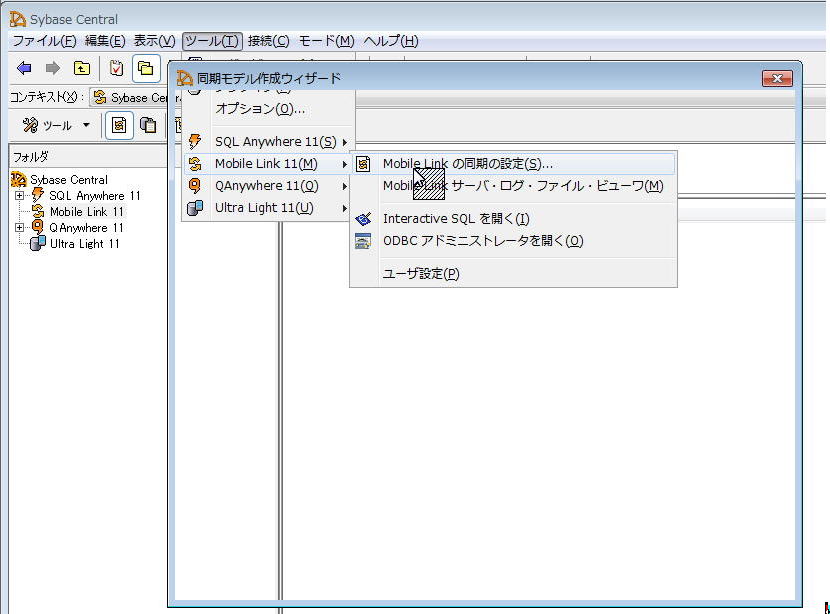Click the Mobile Link sync settings icon

pyautogui.click(x=363, y=164)
